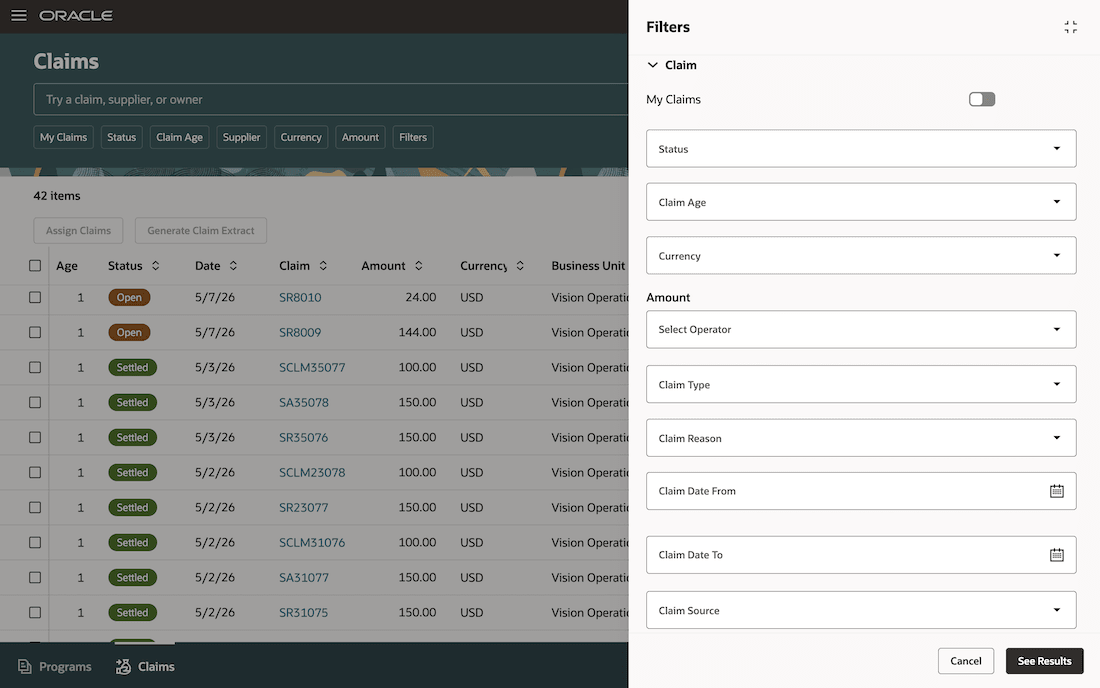The width and height of the screenshot is (1100, 688).
Task: Open the Claim Age dropdown in Filters
Action: coord(861,202)
